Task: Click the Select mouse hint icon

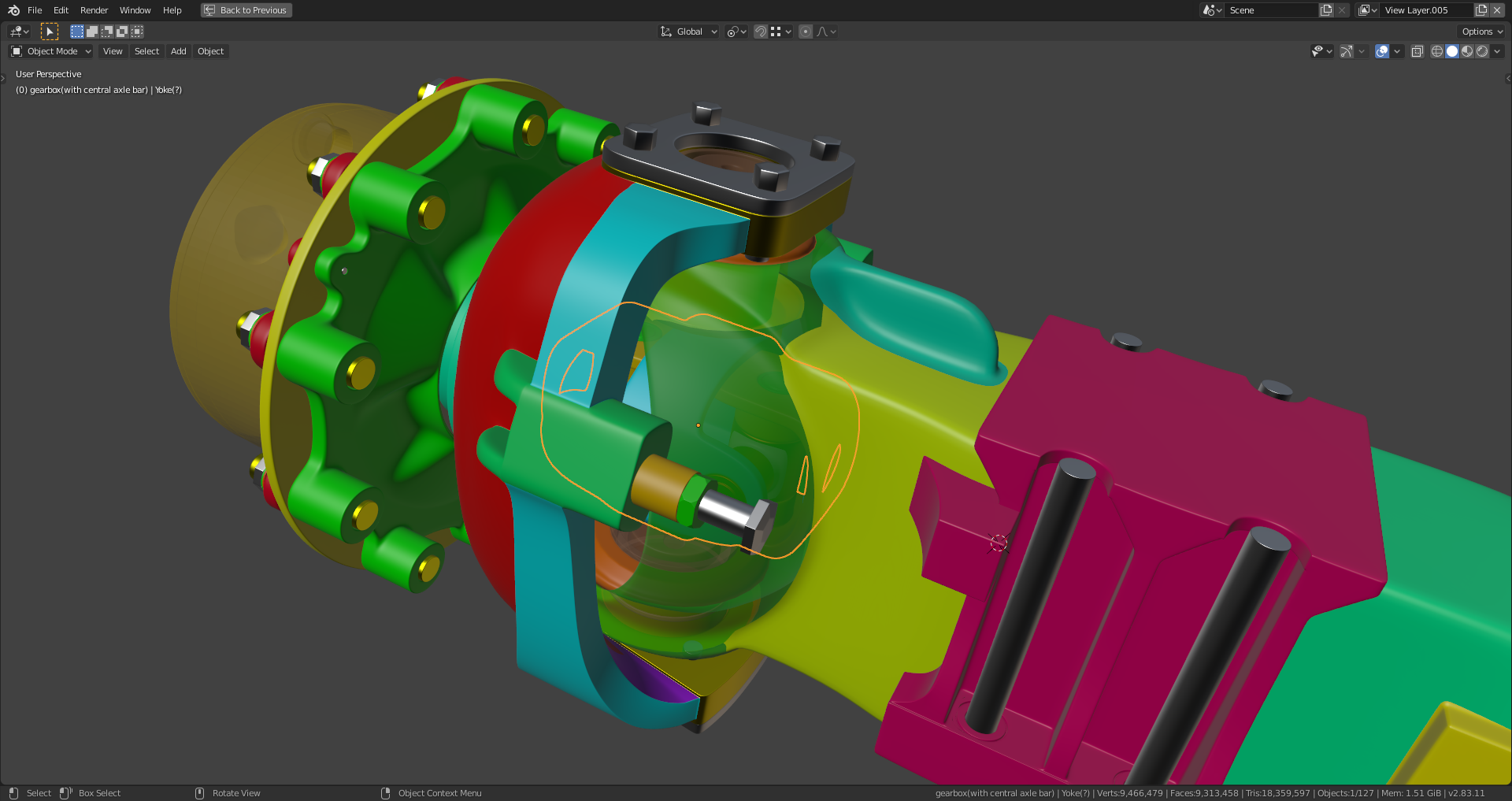Action: point(13,793)
